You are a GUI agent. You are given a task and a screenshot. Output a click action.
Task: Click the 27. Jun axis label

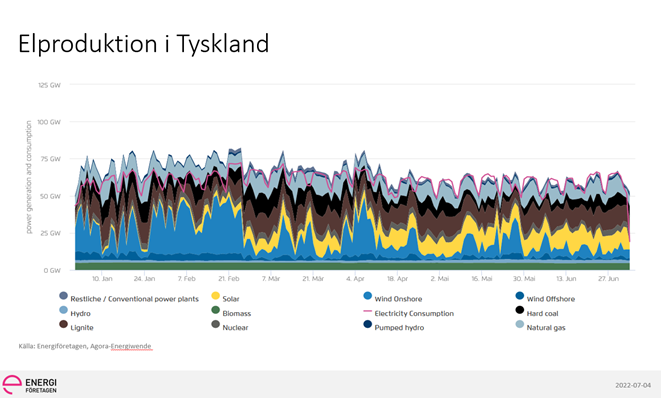(608, 279)
